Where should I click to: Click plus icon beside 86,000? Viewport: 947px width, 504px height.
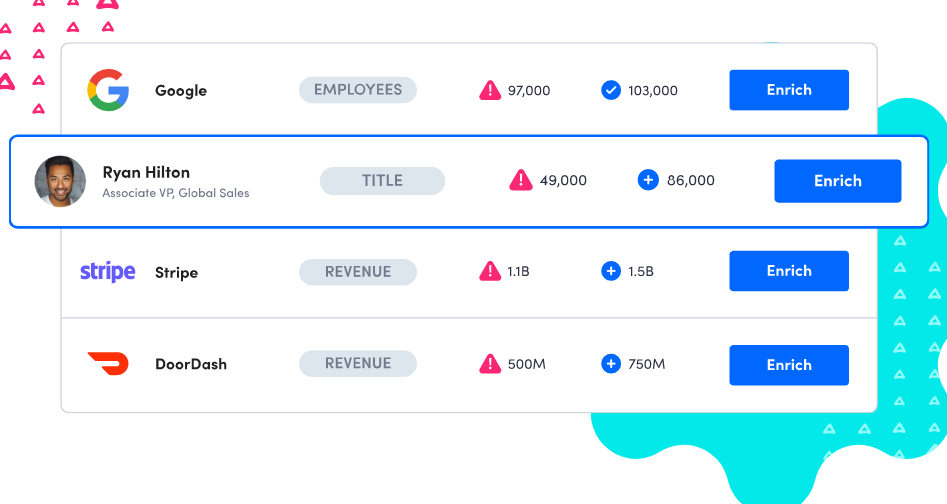[648, 180]
